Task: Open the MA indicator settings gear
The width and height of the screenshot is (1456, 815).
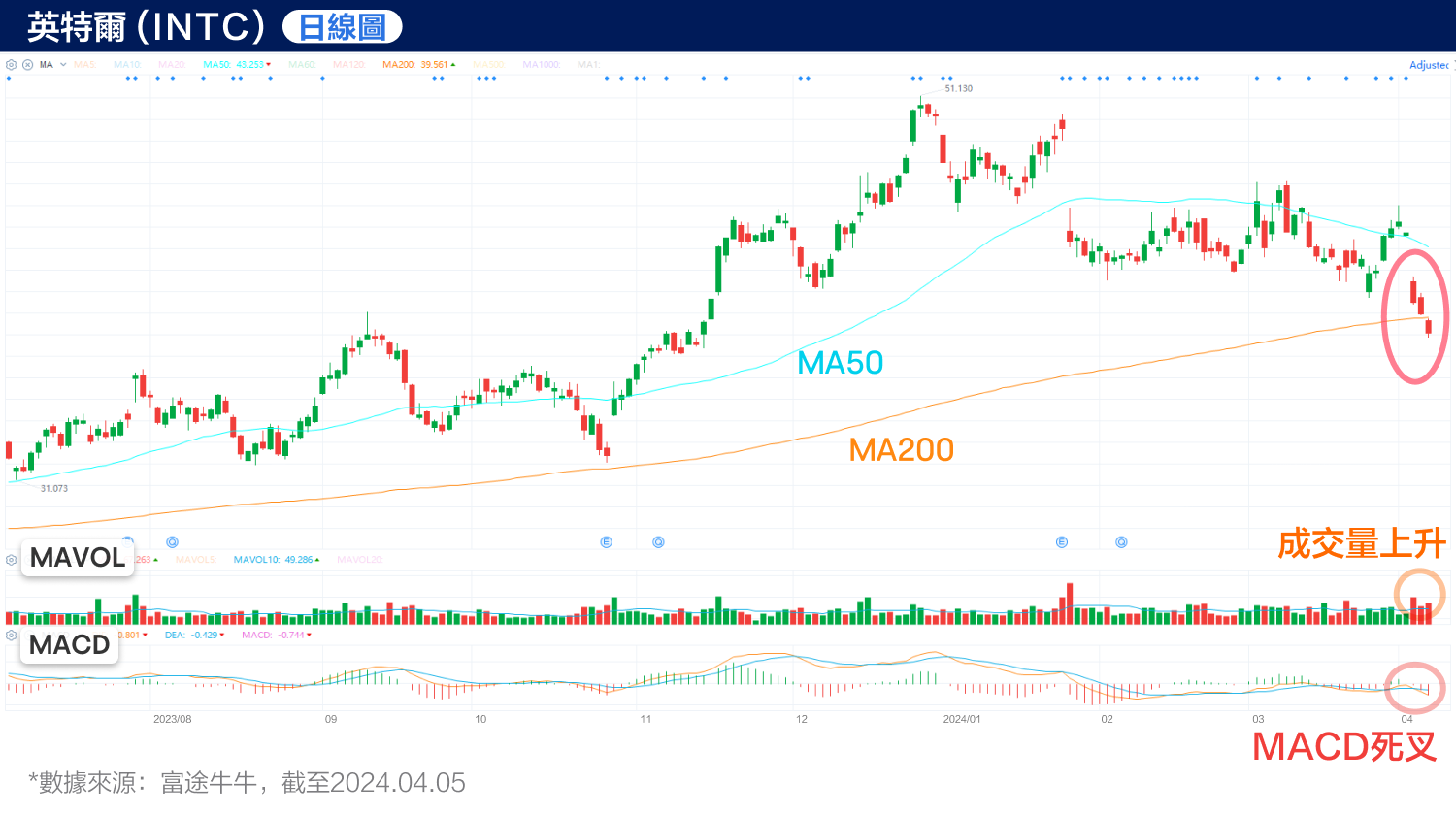Action: click(12, 64)
